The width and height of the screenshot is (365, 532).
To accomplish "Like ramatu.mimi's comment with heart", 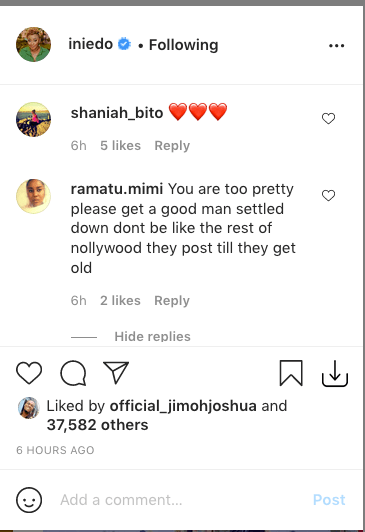I will tap(328, 195).
